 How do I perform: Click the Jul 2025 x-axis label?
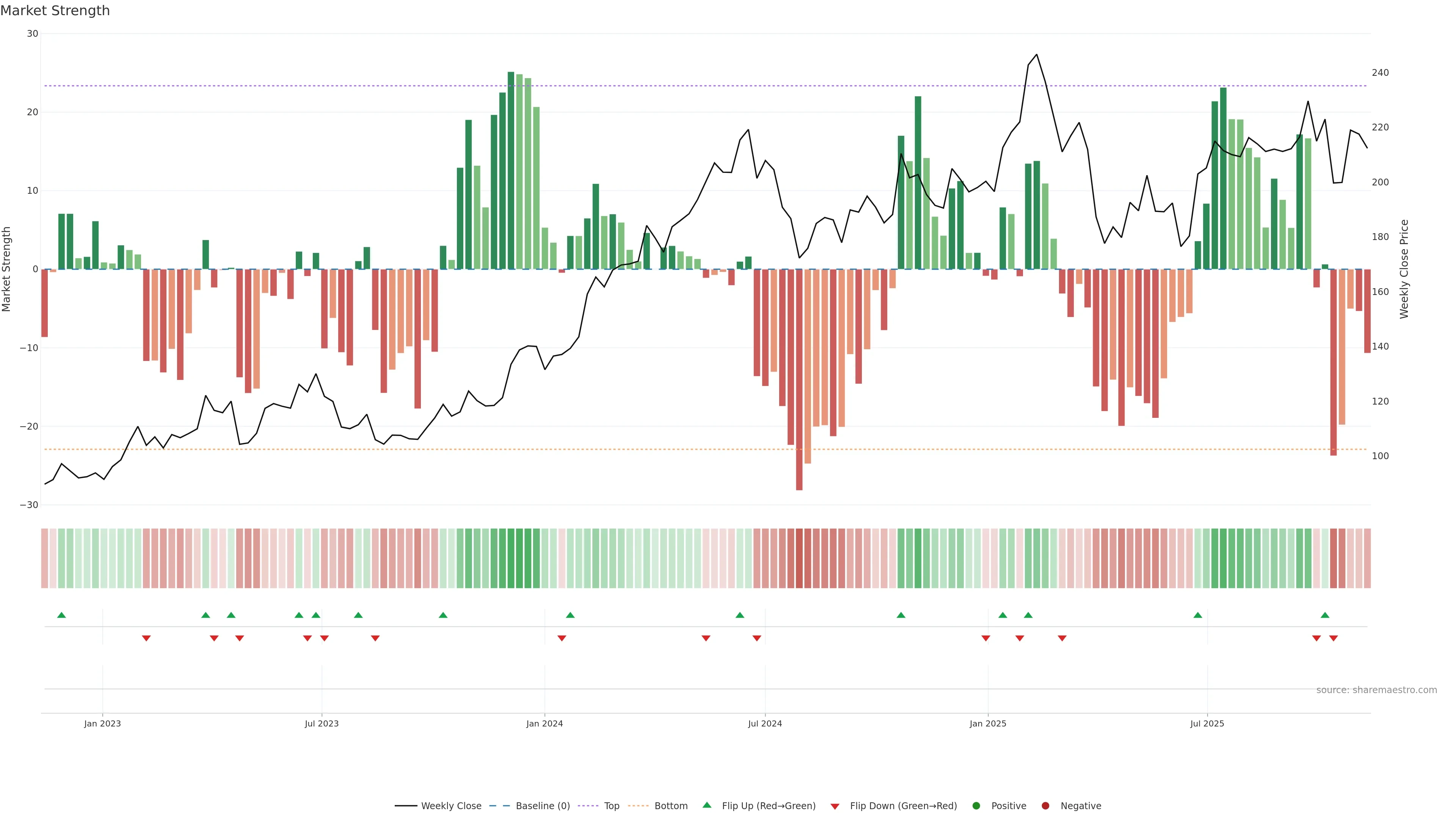tap(1207, 723)
